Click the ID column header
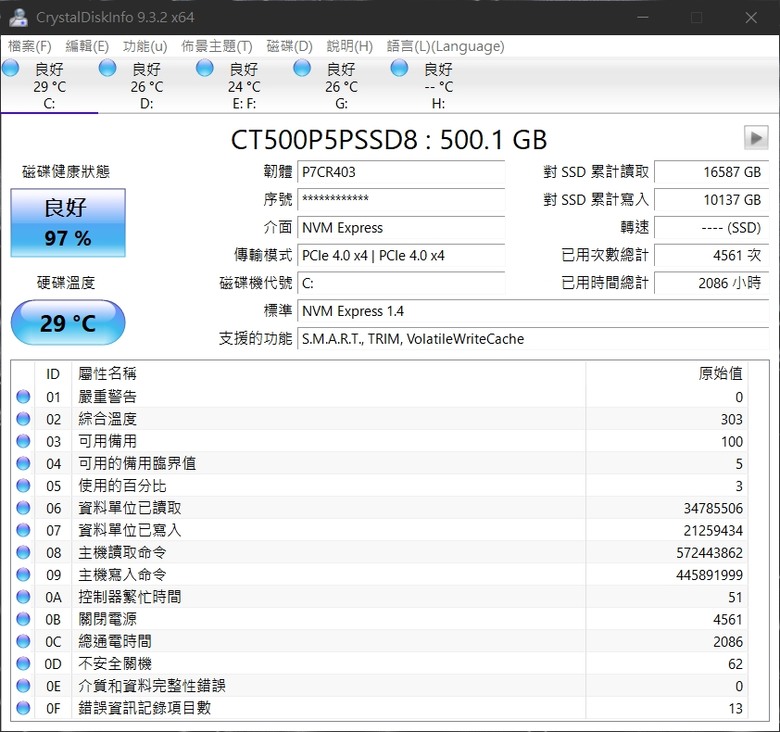The width and height of the screenshot is (780, 732). click(53, 374)
